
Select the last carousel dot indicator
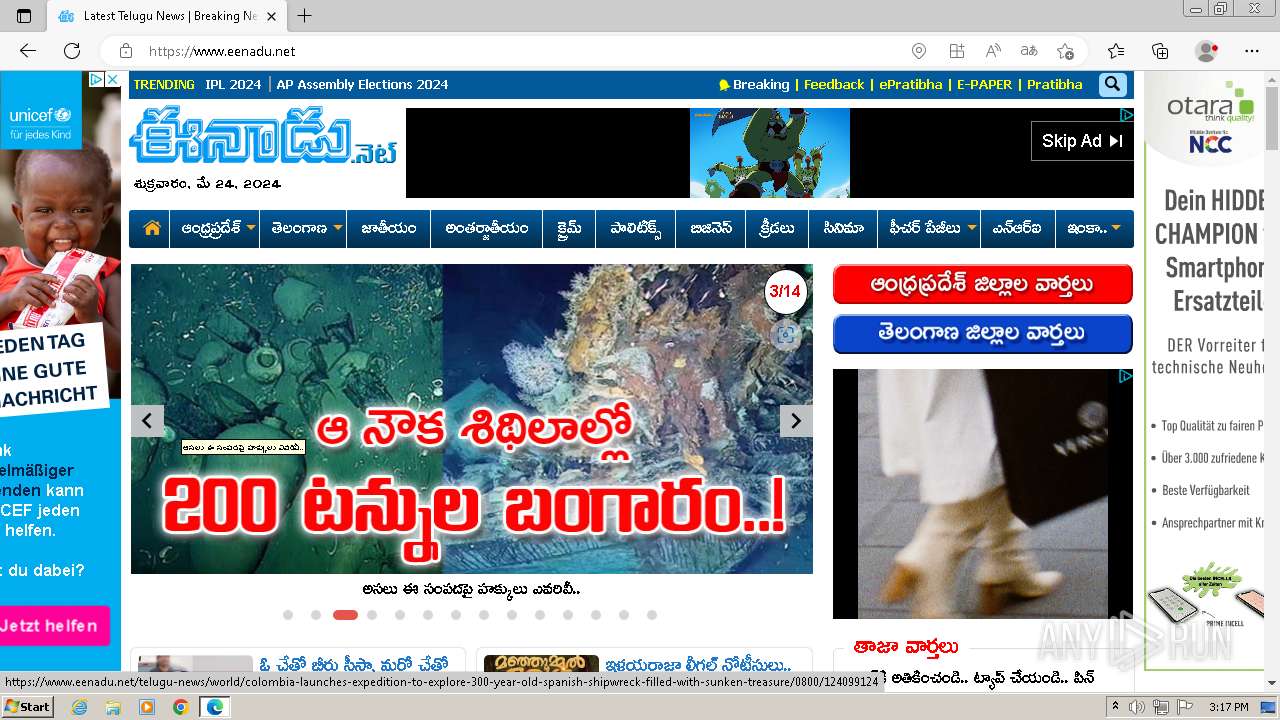tap(652, 615)
